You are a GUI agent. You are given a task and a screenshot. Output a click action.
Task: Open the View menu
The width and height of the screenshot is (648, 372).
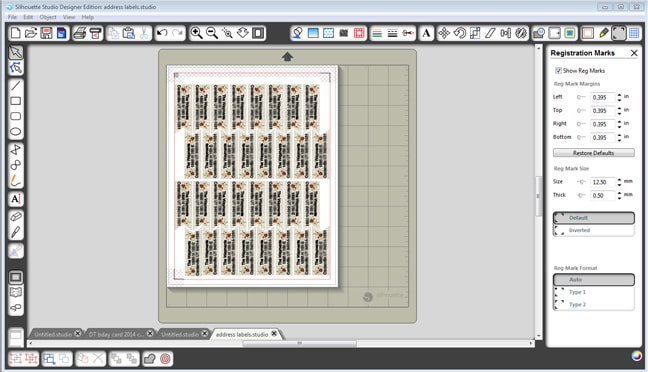(x=69, y=17)
